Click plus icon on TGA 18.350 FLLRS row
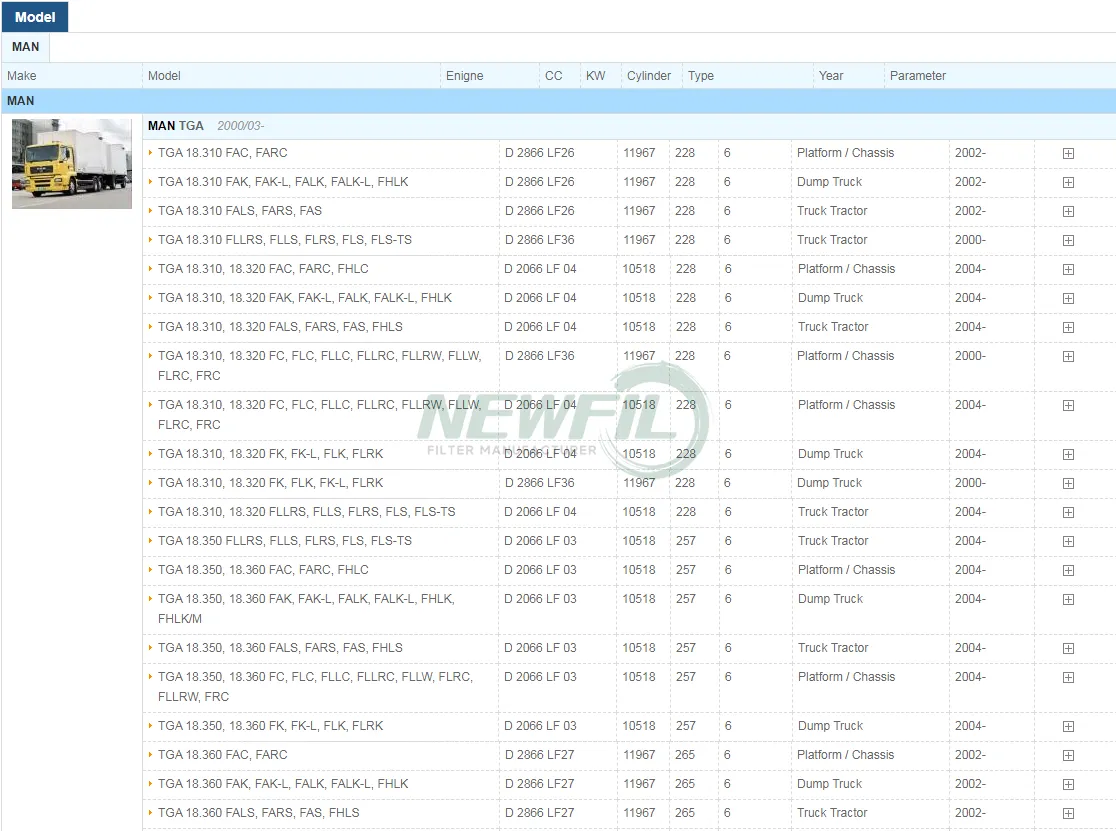Image resolution: width=1116 pixels, height=831 pixels. tap(1068, 542)
